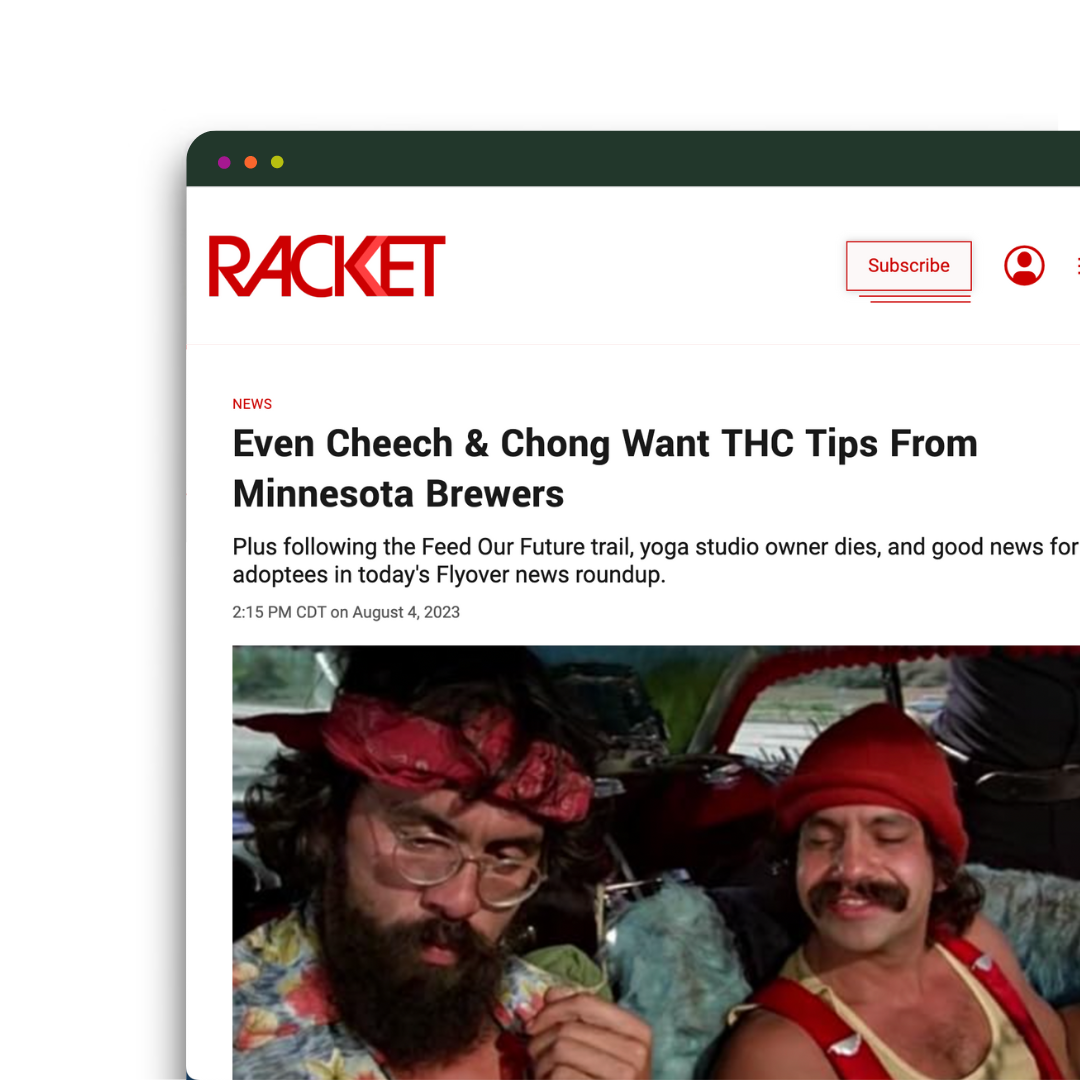This screenshot has width=1080, height=1080.
Task: Hit the Subscribe button
Action: click(x=908, y=265)
